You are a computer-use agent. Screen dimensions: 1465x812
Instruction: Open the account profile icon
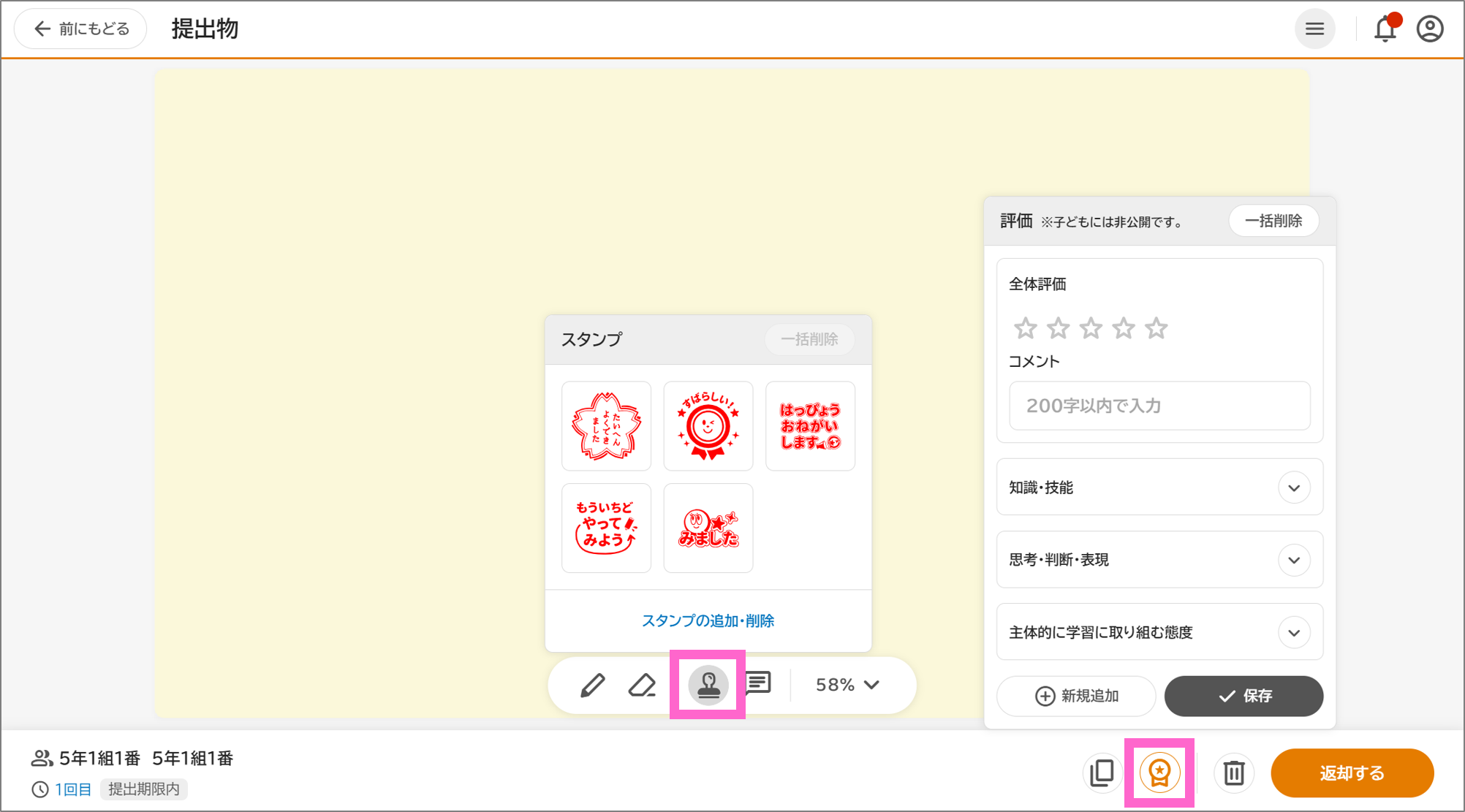click(x=1430, y=28)
